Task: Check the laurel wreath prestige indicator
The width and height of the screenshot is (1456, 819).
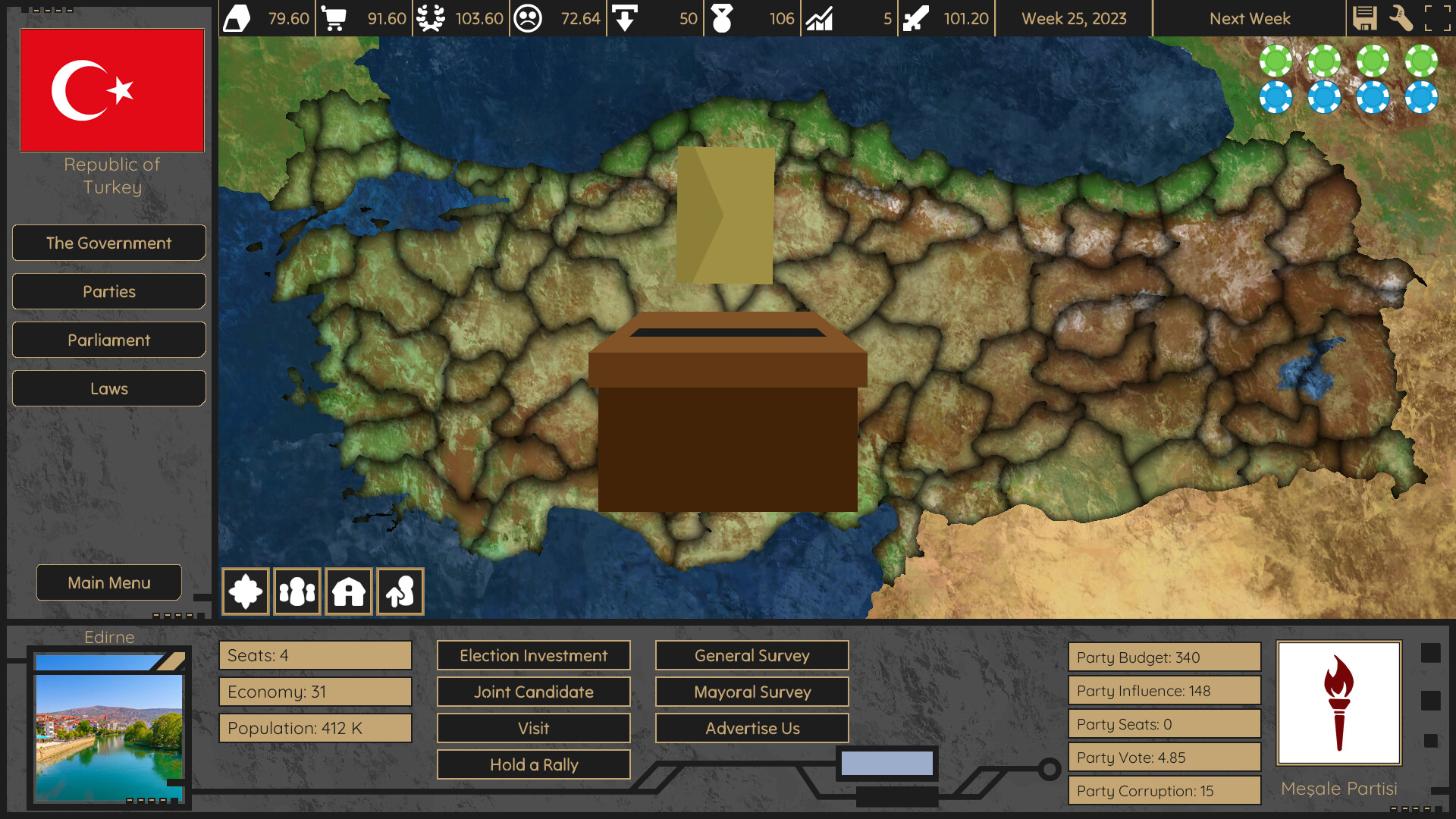Action: pyautogui.click(x=431, y=18)
